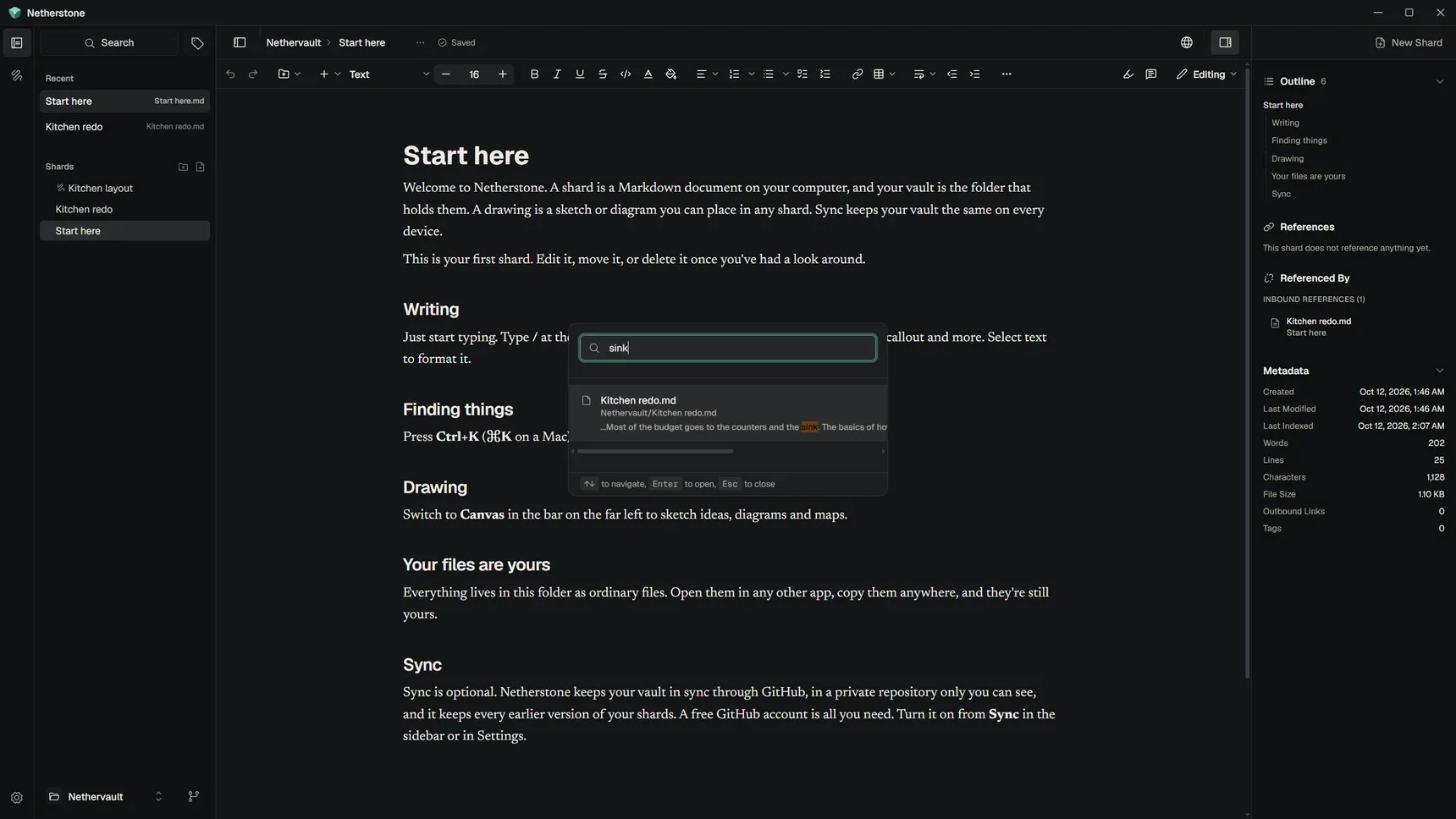Screen dimensions: 1456x819
Task: Open the Text block style dropdown
Action: coord(389,74)
